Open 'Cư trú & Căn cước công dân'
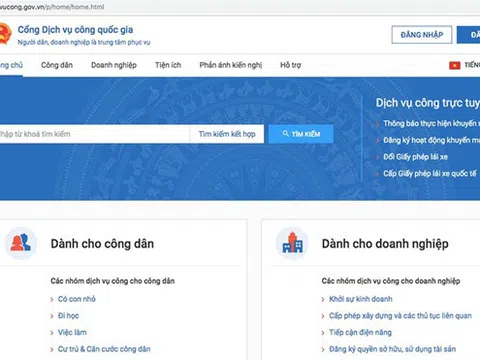This screenshot has height=360, width=480. click(x=104, y=349)
